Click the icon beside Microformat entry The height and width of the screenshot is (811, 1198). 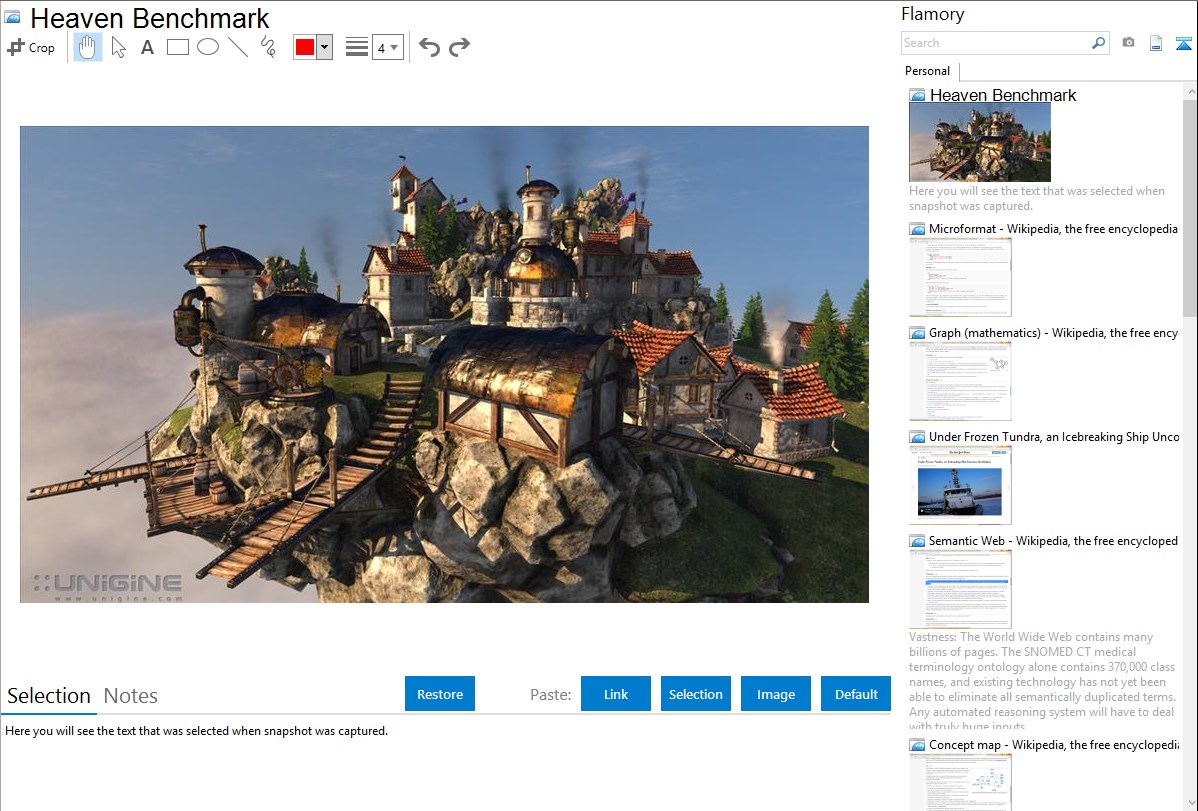(x=917, y=229)
